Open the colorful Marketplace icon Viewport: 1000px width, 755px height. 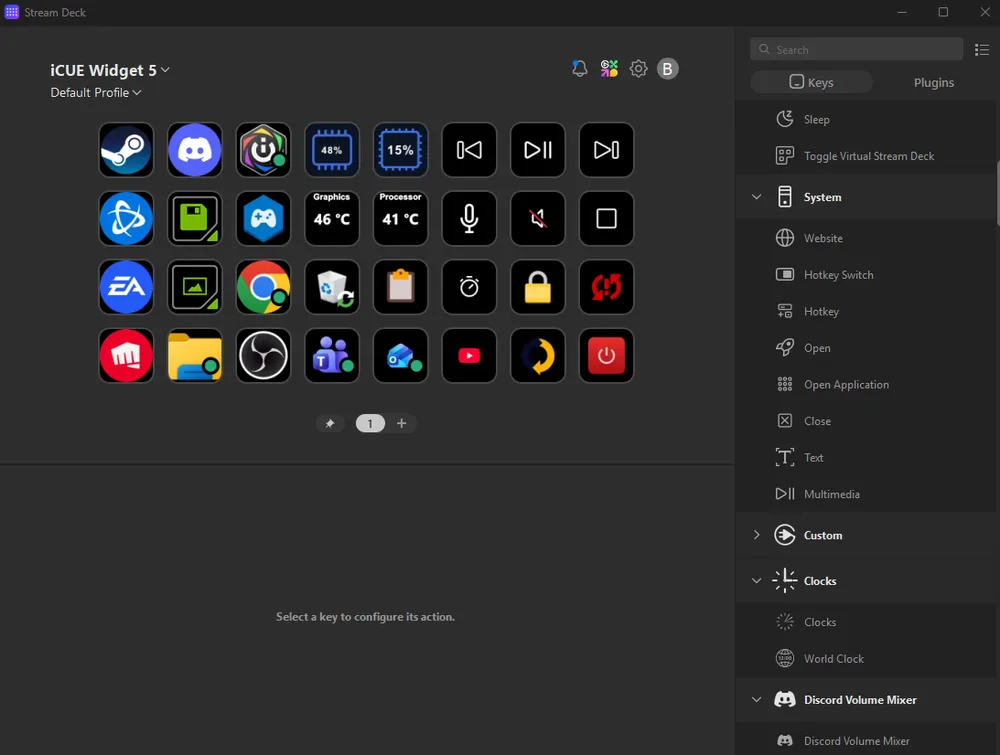pos(609,68)
